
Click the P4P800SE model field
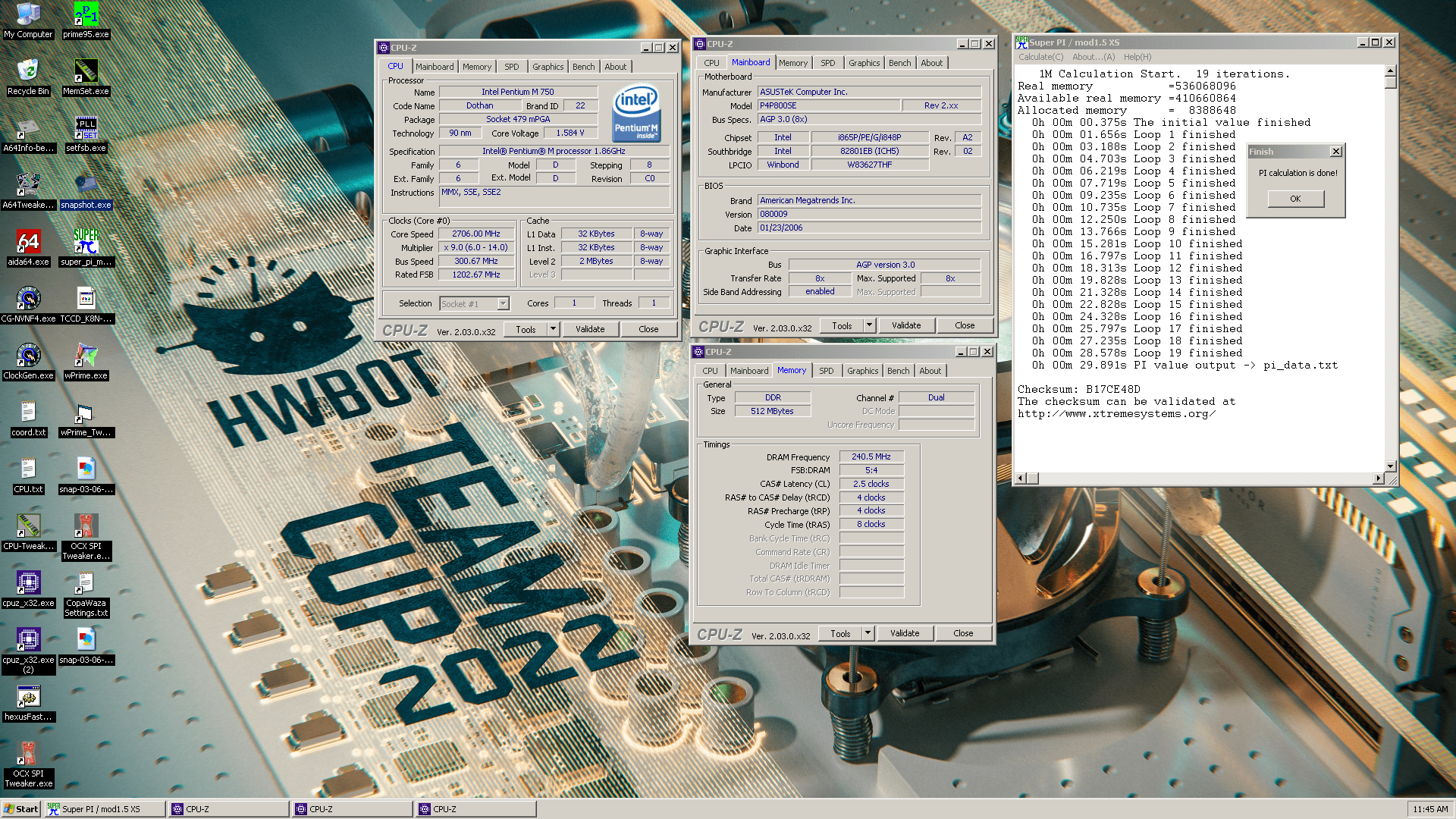(829, 105)
